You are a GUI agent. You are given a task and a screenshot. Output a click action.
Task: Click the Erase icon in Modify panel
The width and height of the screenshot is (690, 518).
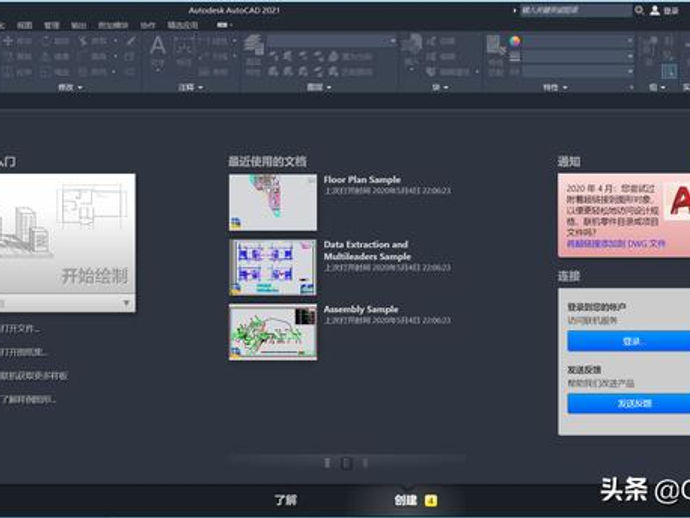point(131,41)
